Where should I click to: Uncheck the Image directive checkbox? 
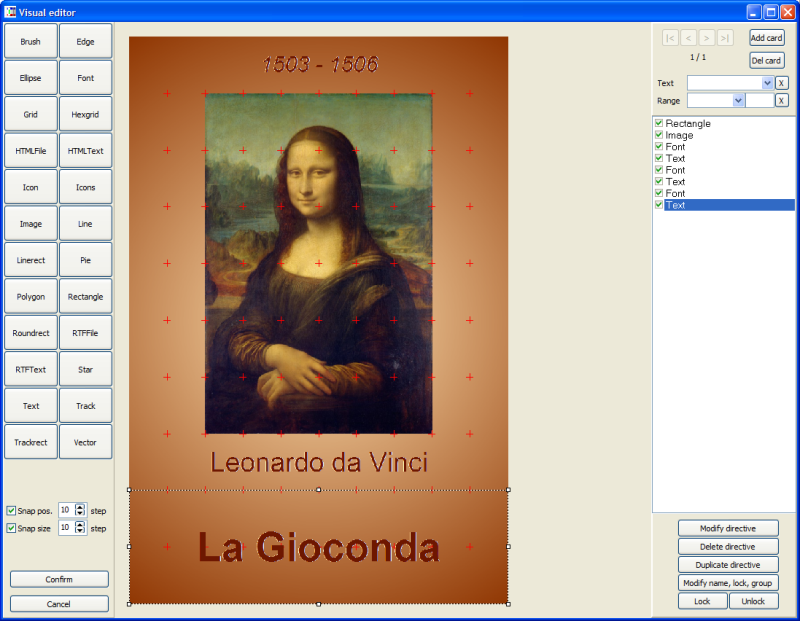(x=659, y=135)
